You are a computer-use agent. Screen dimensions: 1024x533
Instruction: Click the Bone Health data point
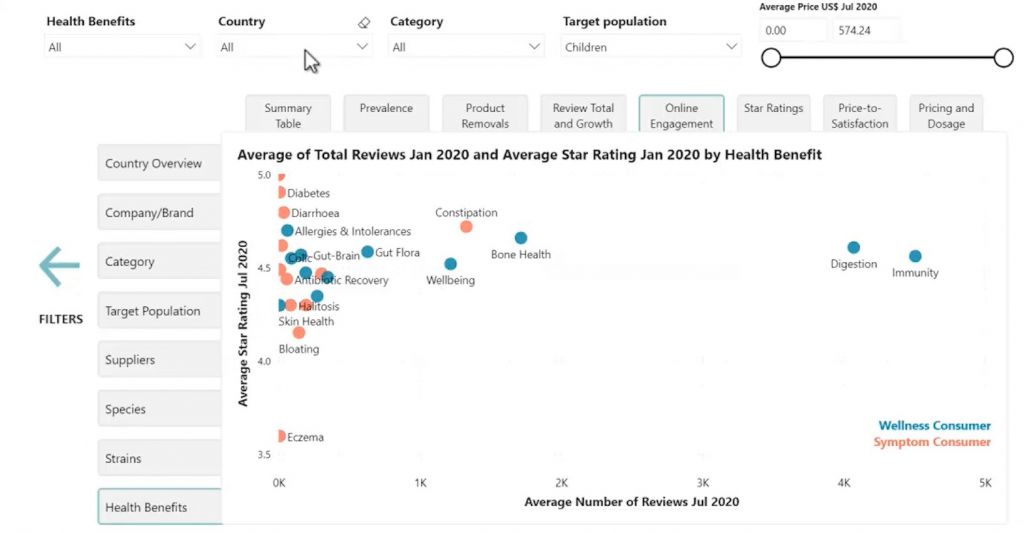point(520,238)
